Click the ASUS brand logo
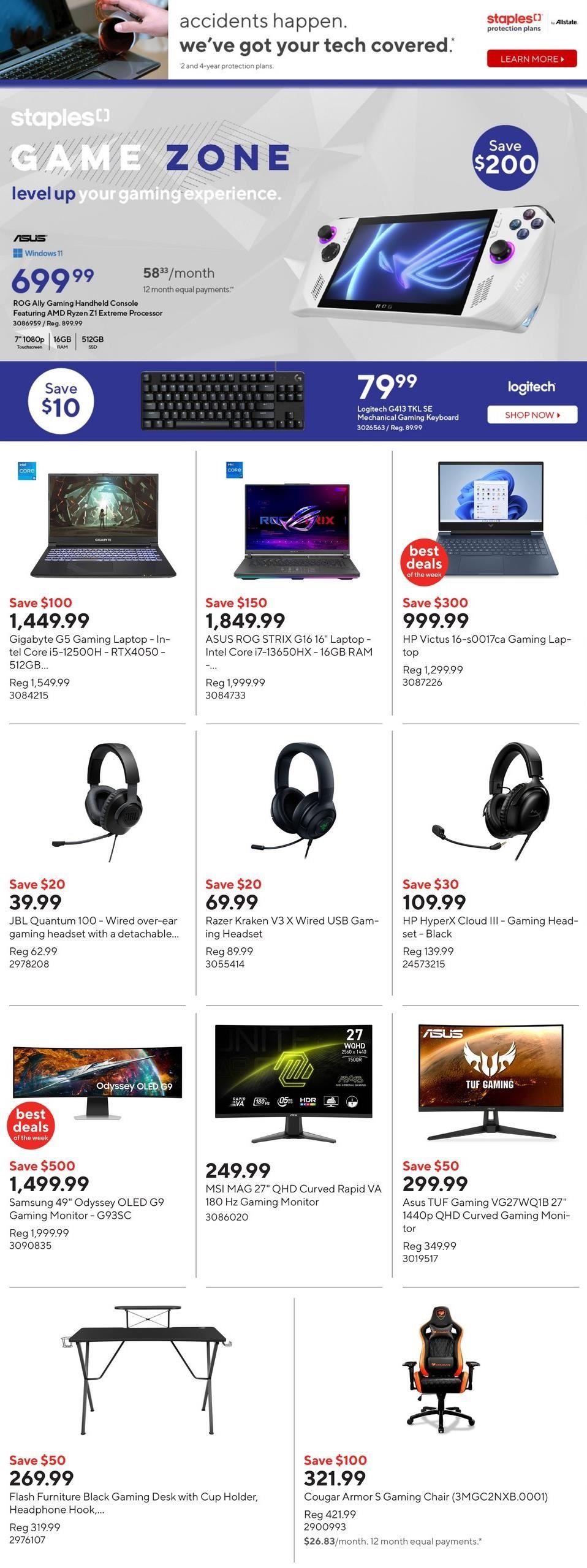This screenshot has width=587, height=1568. 30,238
